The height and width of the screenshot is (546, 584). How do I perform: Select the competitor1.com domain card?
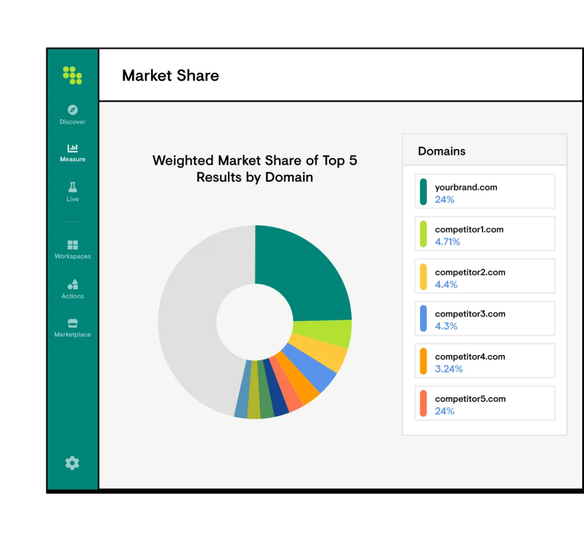click(485, 234)
